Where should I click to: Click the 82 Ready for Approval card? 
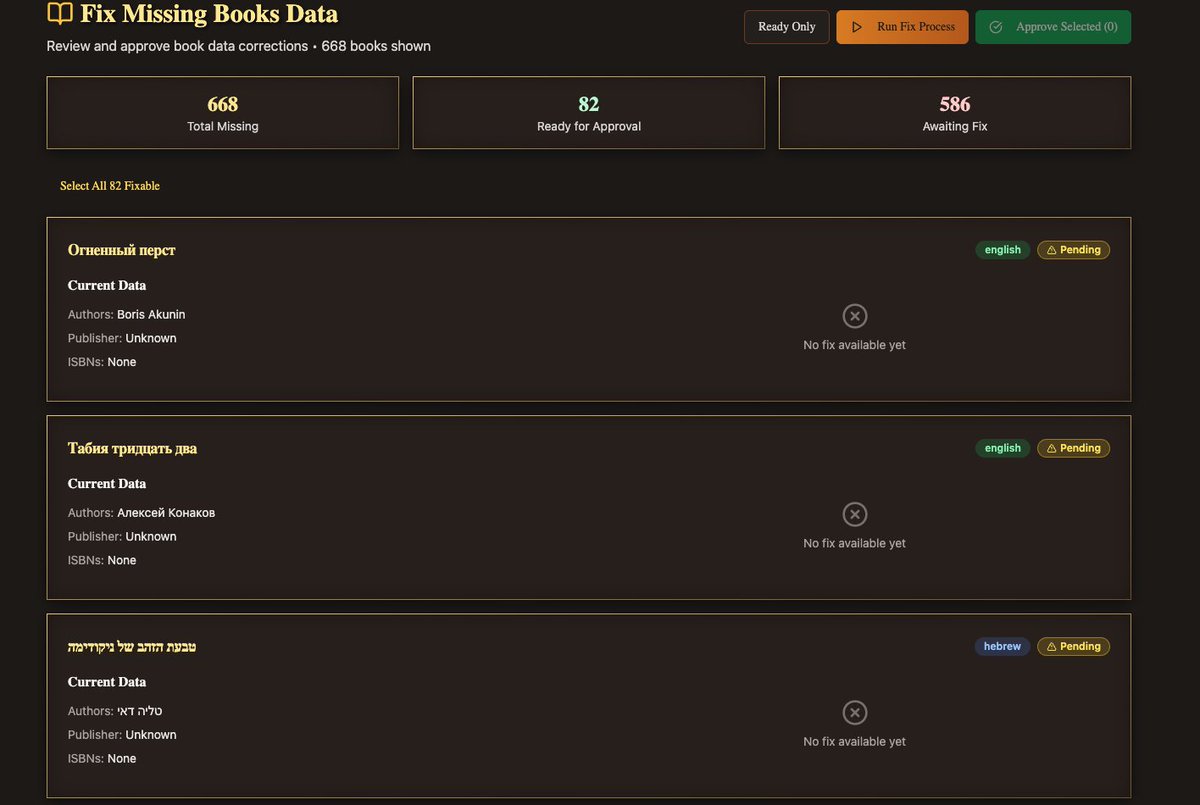589,113
